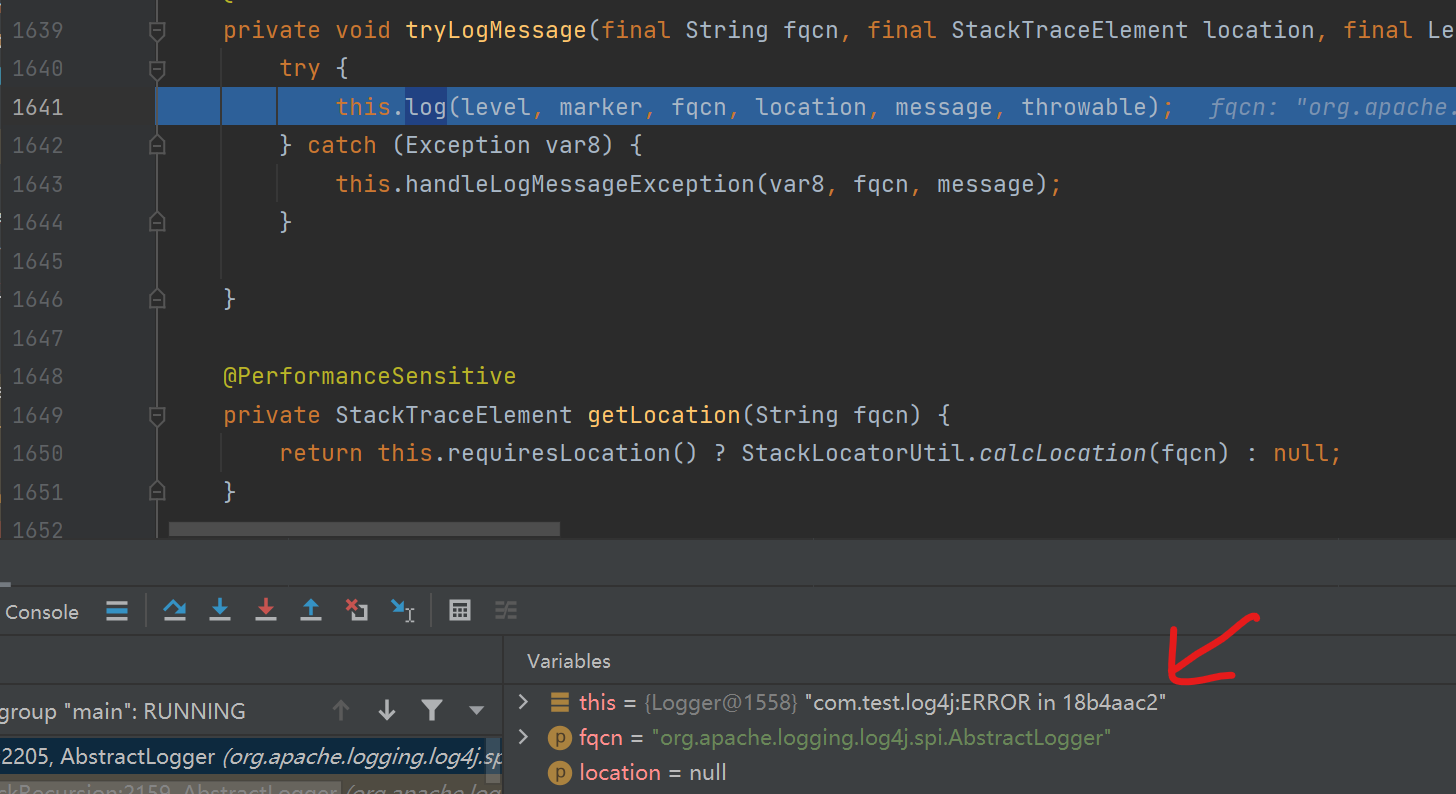The image size is (1456, 794).
Task: Click the Step Out button
Action: pyautogui.click(x=311, y=610)
